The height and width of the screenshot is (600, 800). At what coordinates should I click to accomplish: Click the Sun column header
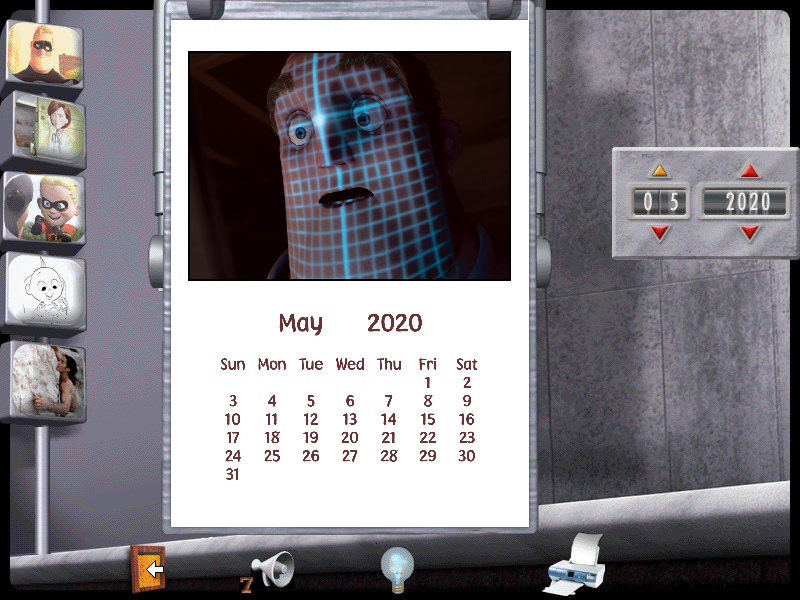coord(233,364)
